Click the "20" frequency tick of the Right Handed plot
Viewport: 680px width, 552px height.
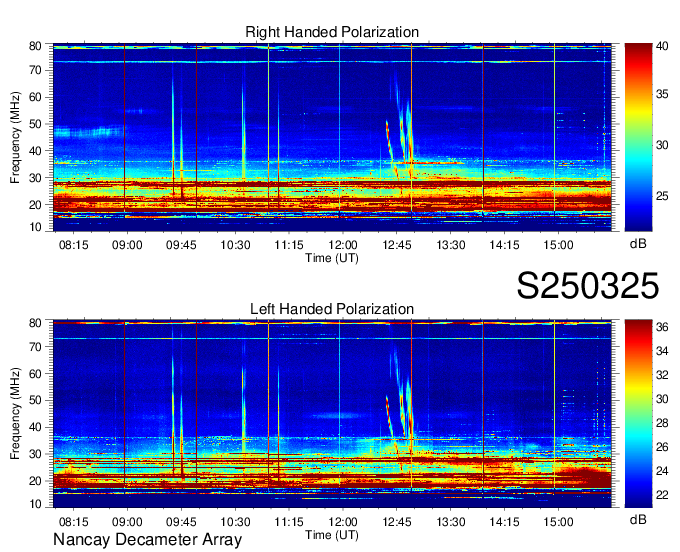[35, 205]
